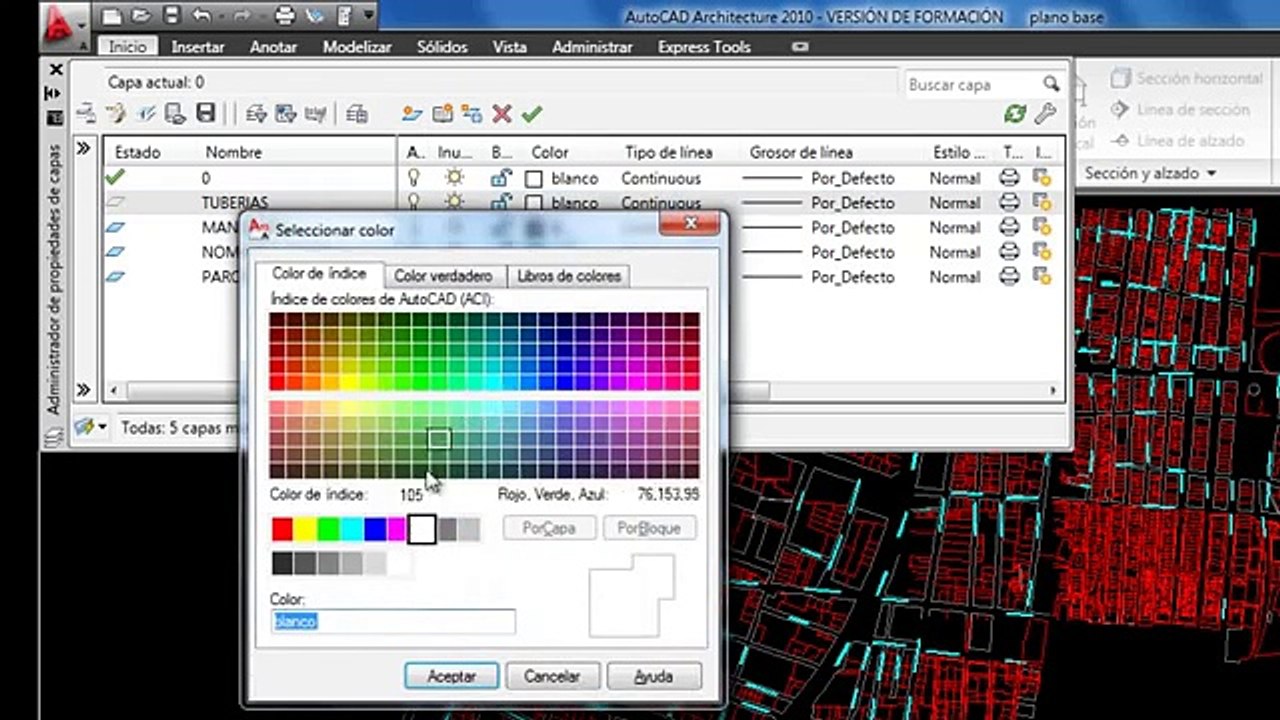The image size is (1280, 720).
Task: Click the Línea de sección ribbon button
Action: pyautogui.click(x=1180, y=109)
